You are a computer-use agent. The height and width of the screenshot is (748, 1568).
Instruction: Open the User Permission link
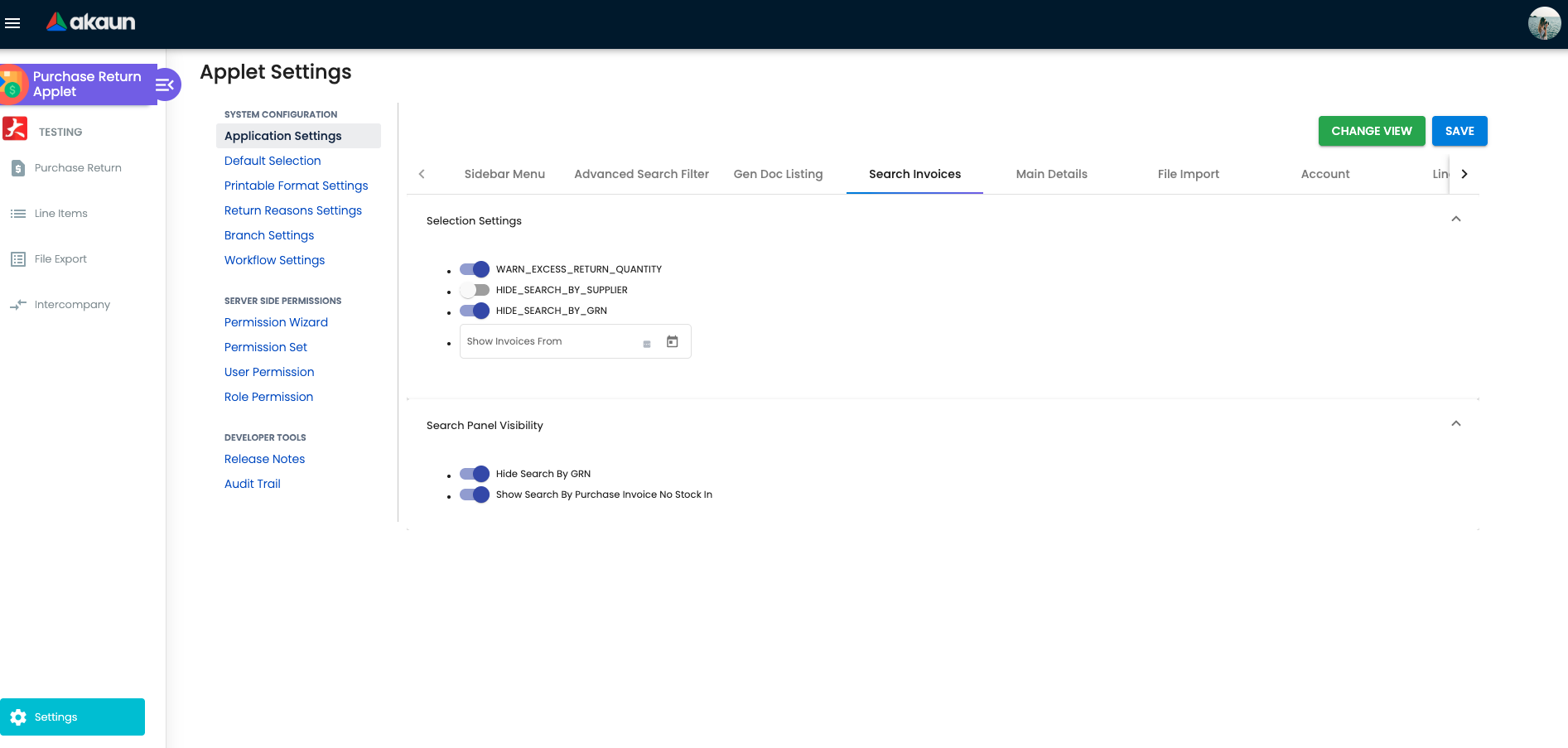(269, 372)
